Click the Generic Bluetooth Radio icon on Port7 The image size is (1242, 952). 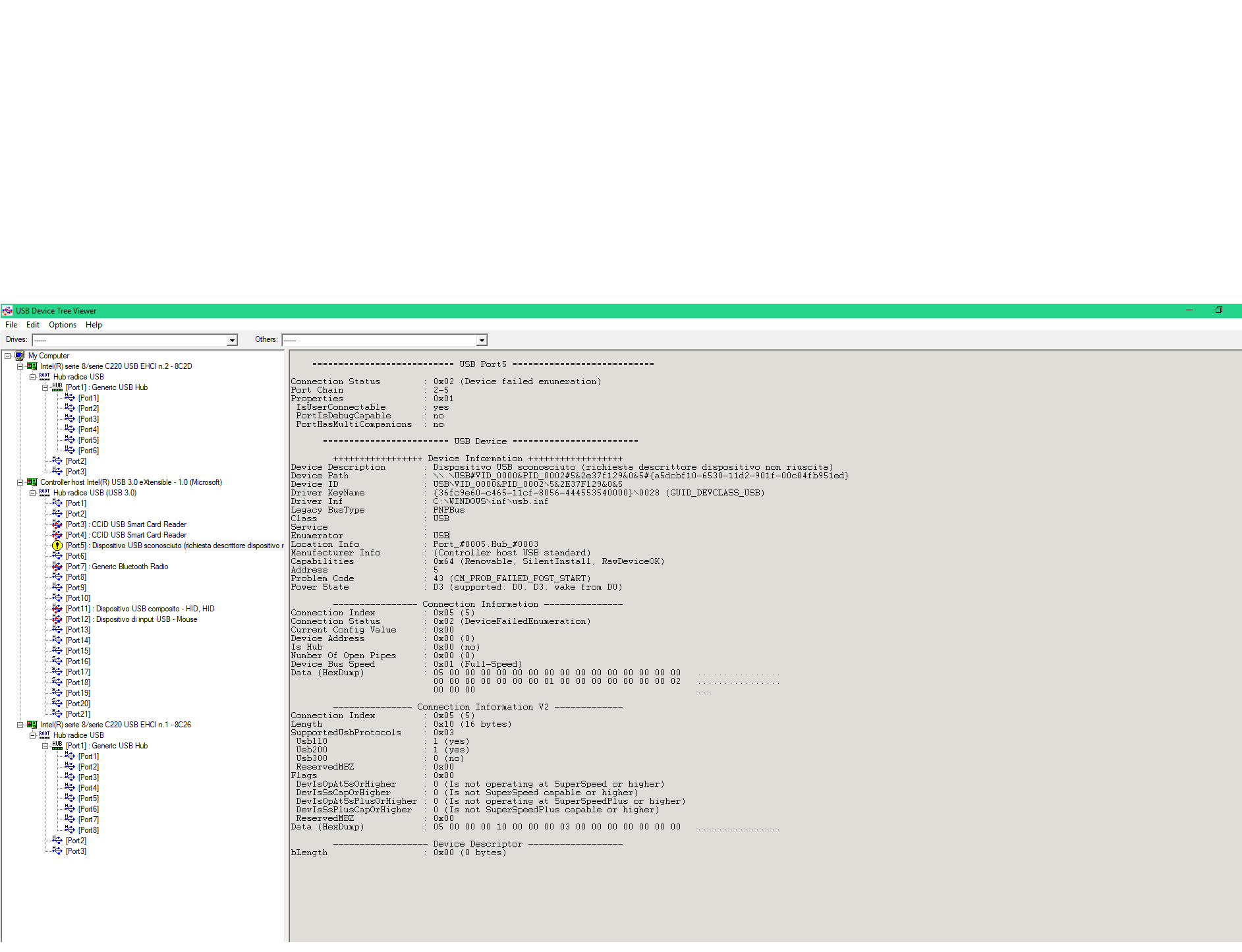coord(57,567)
